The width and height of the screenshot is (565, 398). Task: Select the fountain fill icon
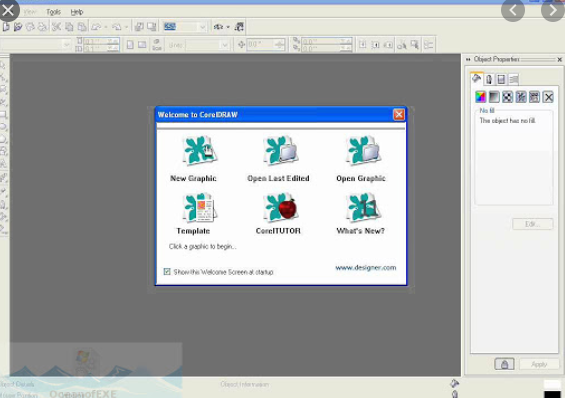[x=494, y=97]
